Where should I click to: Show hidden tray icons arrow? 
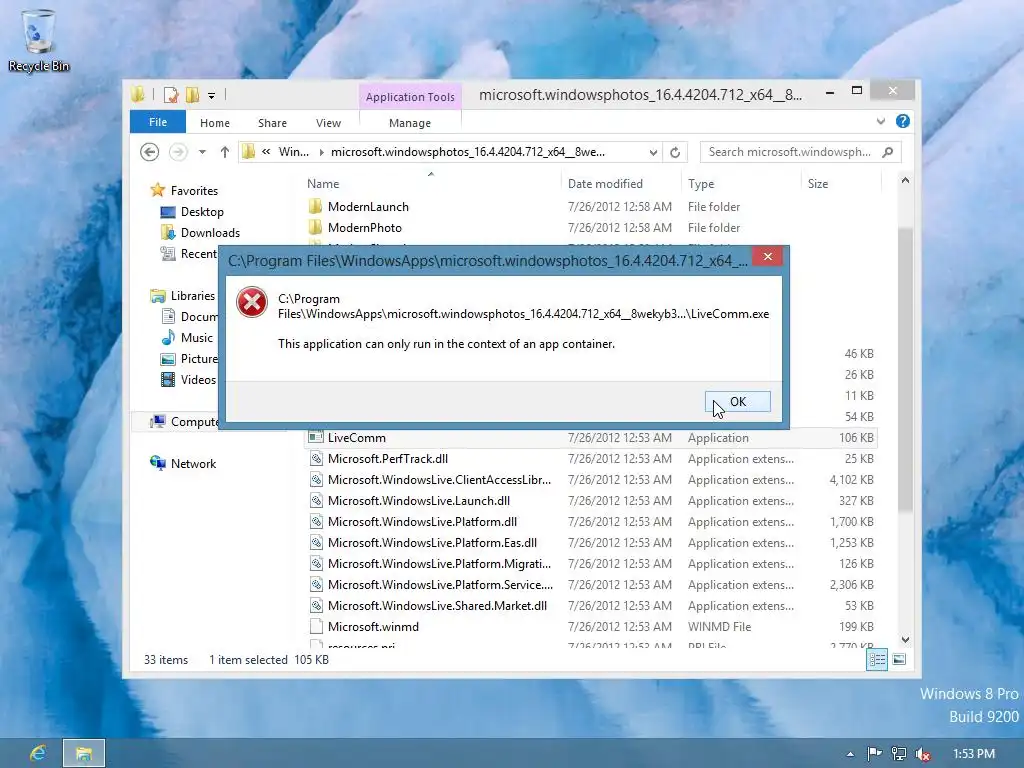point(850,754)
